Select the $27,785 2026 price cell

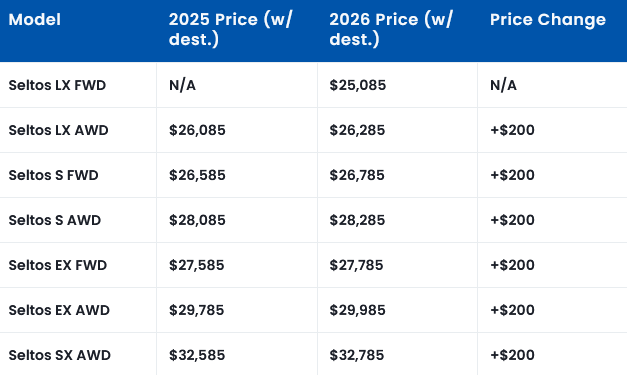tap(356, 265)
